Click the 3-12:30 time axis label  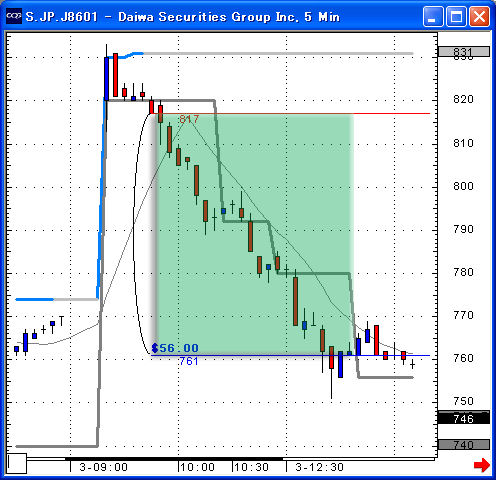[319, 467]
